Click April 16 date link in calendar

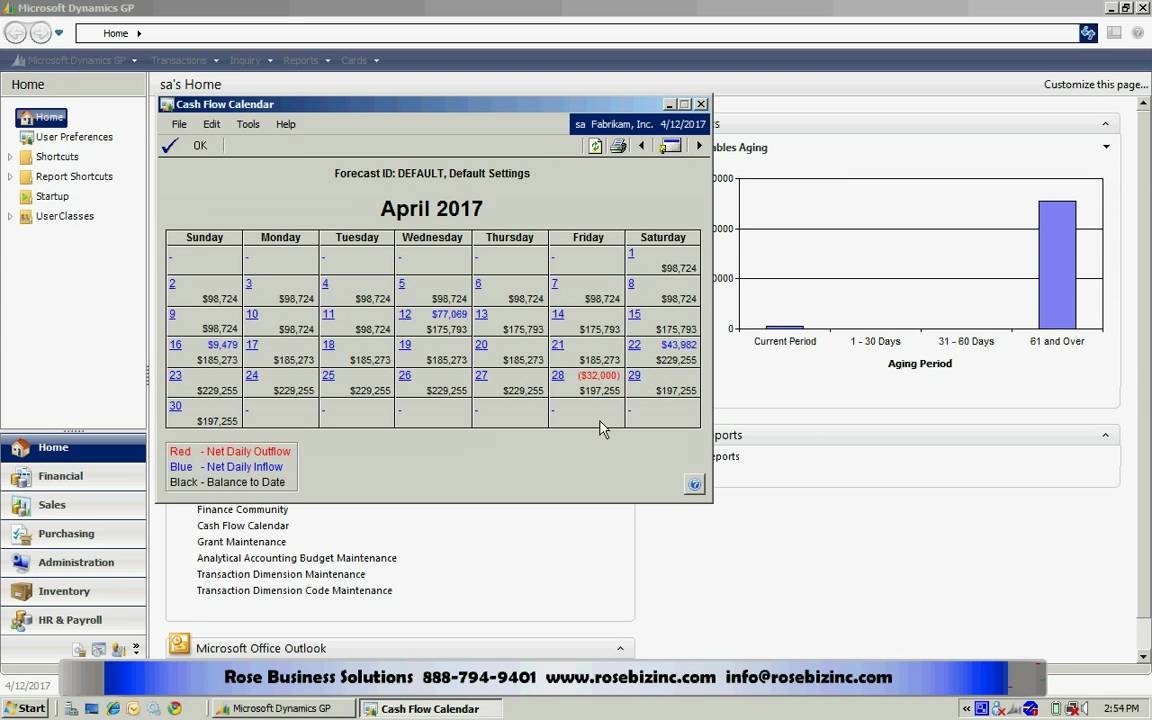[176, 344]
